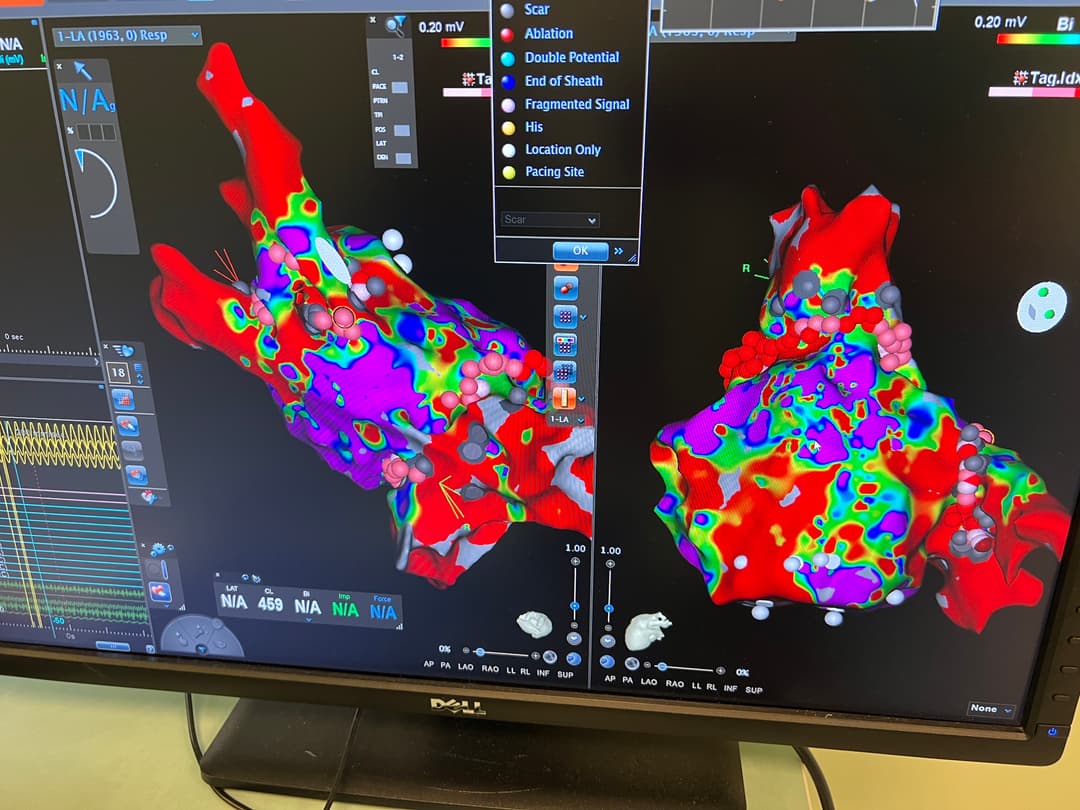Click the blue arrow icon in catheter panel
1080x810 pixels.
point(83,70)
